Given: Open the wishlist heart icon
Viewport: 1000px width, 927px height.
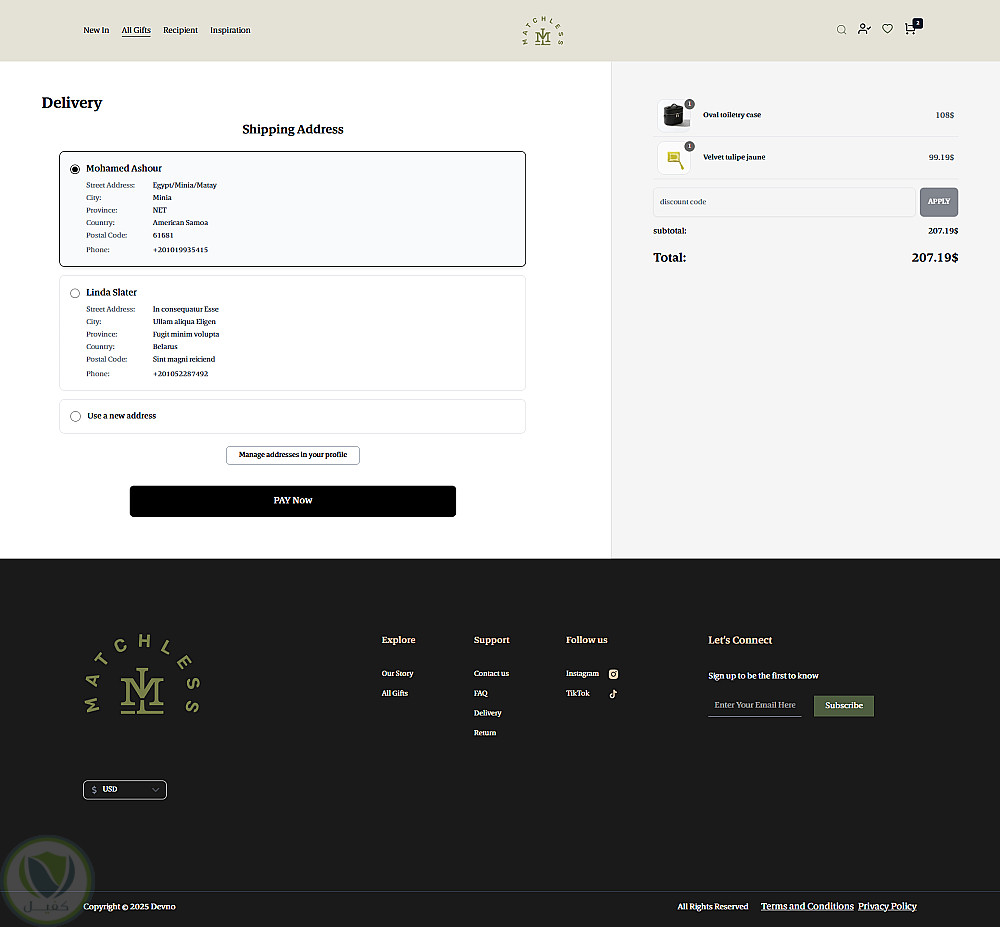Looking at the screenshot, I should [x=887, y=29].
